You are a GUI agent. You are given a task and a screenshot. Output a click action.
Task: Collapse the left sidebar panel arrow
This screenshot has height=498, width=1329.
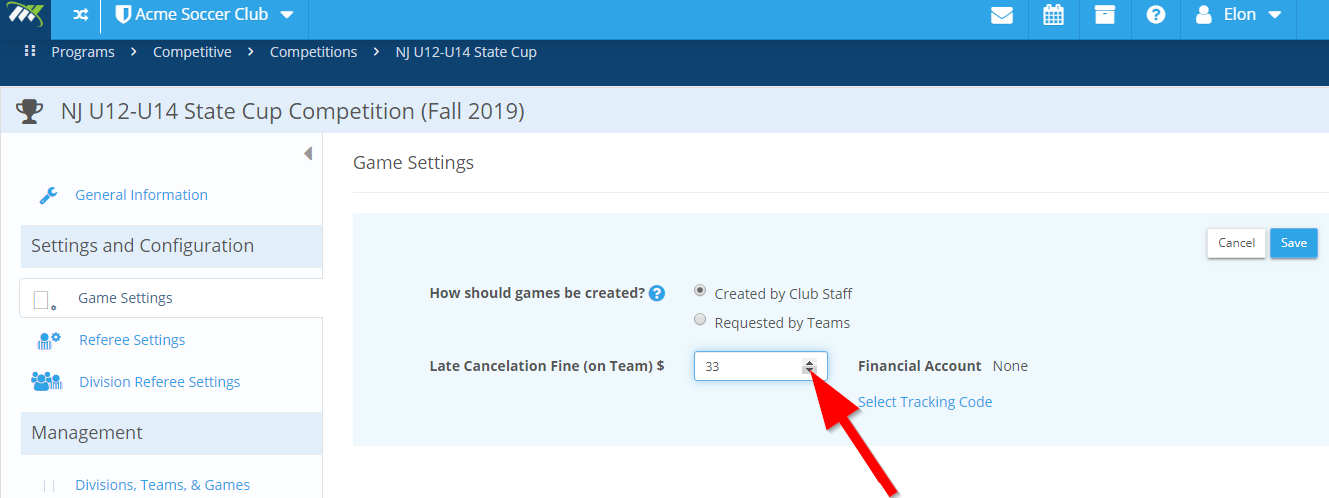tap(308, 153)
